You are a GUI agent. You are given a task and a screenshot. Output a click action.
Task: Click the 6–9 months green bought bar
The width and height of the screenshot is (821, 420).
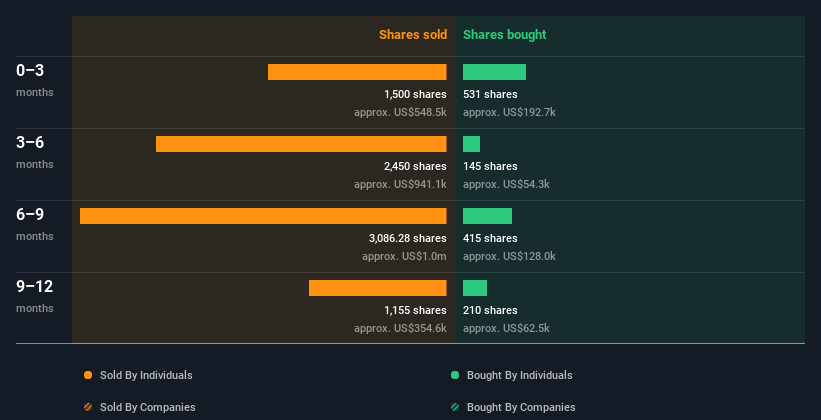pos(487,216)
